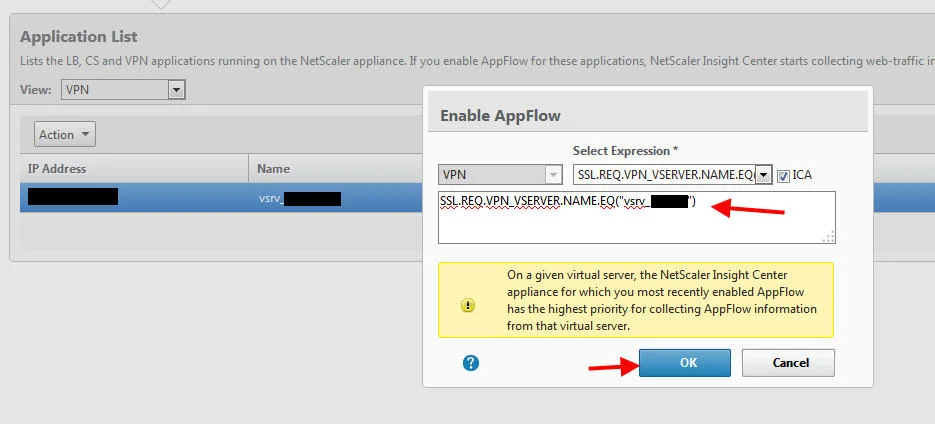Screen dimensions: 935x424
Task: Click the Select Expression label
Action: pos(626,151)
